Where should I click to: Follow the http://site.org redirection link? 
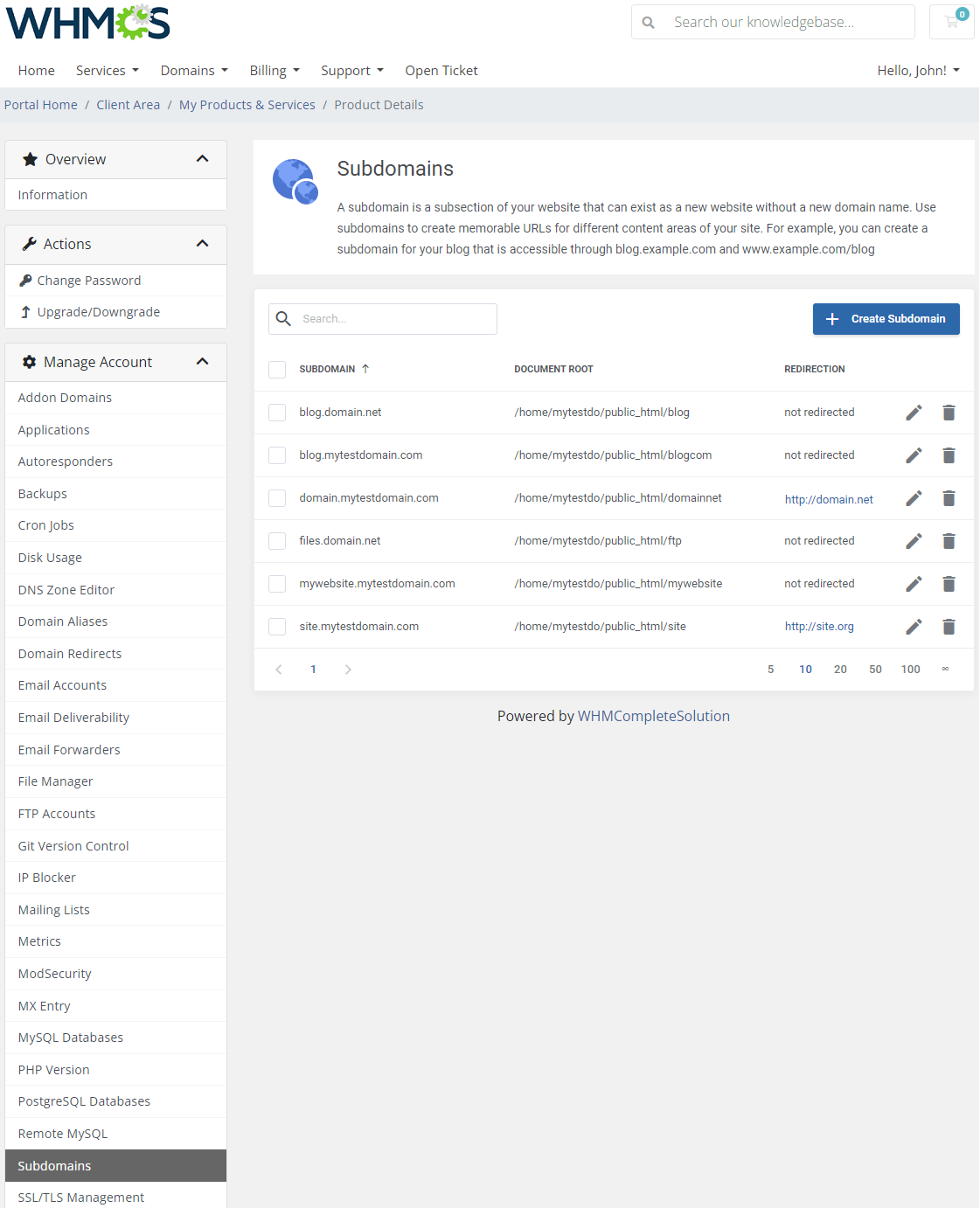819,627
